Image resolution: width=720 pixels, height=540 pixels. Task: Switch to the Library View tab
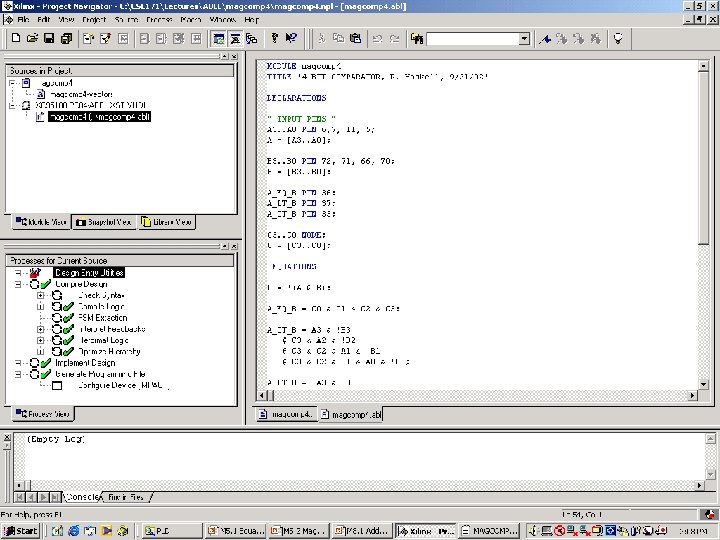[166, 222]
